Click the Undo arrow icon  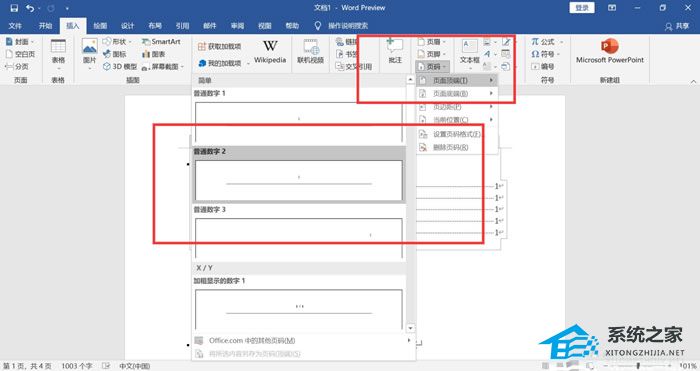[x=30, y=8]
